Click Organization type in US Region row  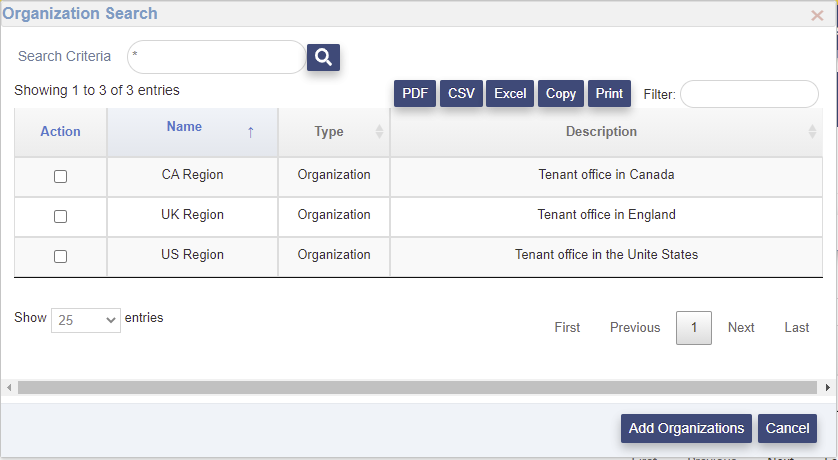pos(334,255)
